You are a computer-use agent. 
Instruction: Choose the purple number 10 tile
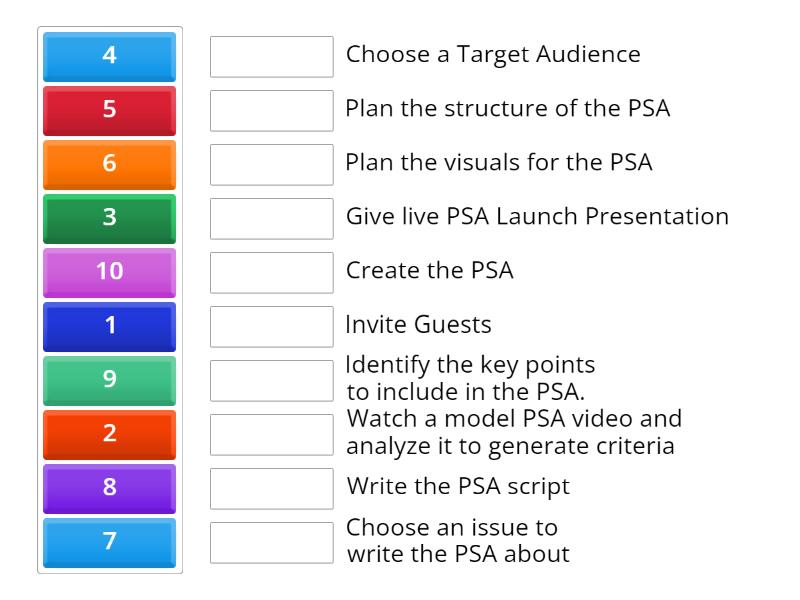(x=108, y=272)
